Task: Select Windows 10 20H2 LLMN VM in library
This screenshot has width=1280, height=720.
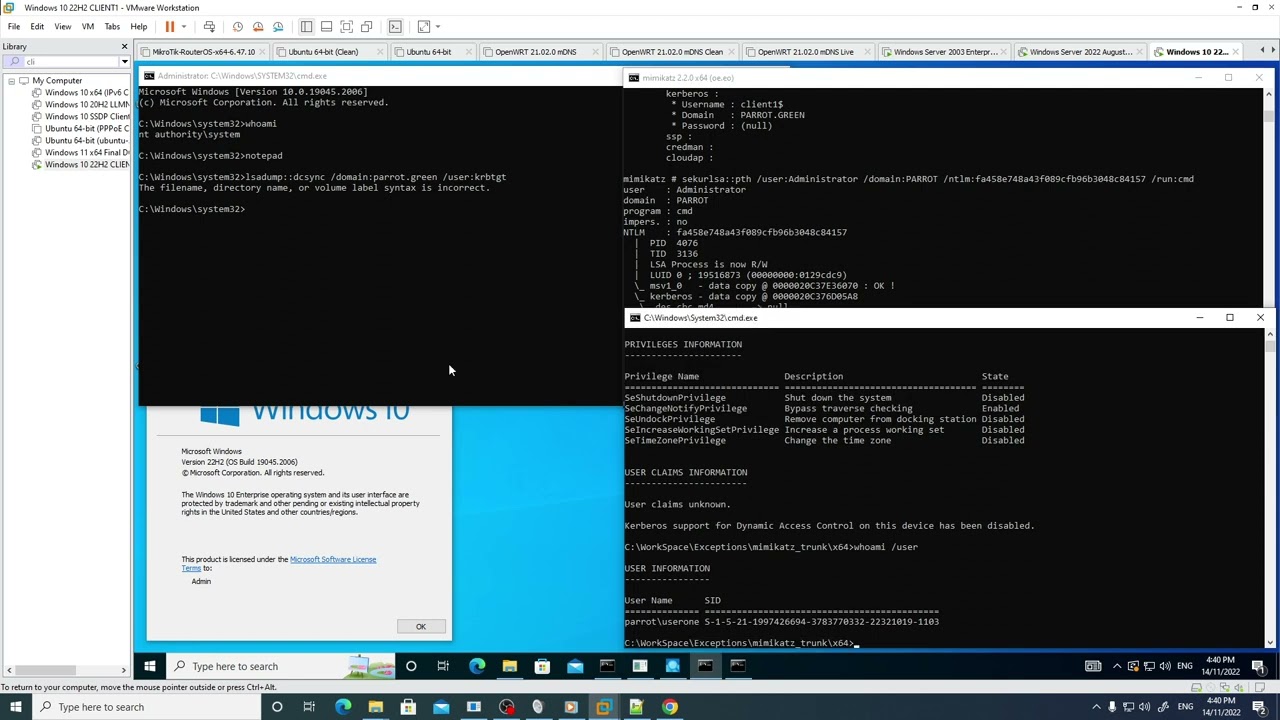Action: (x=86, y=105)
